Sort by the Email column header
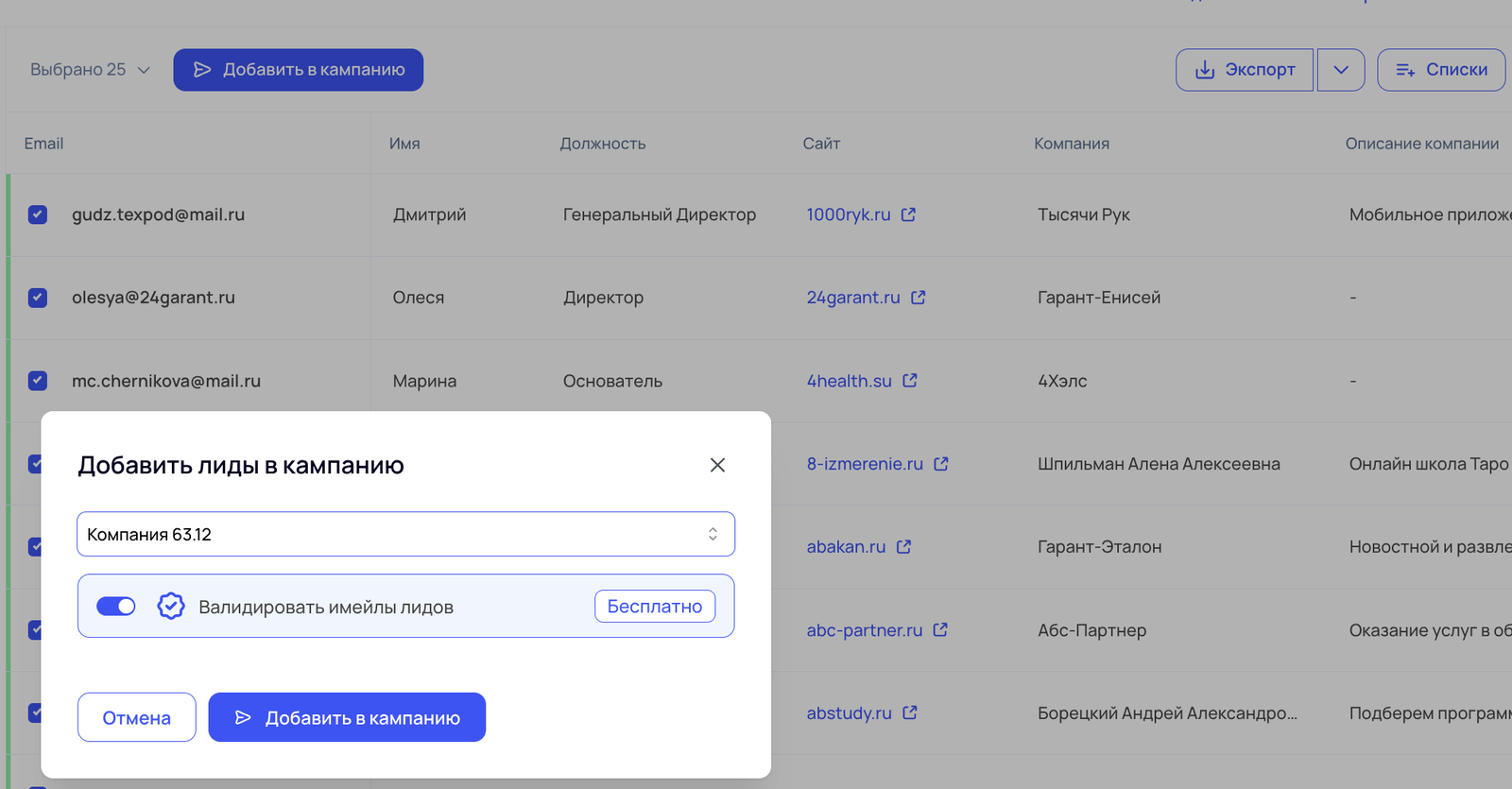1512x789 pixels. point(43,144)
